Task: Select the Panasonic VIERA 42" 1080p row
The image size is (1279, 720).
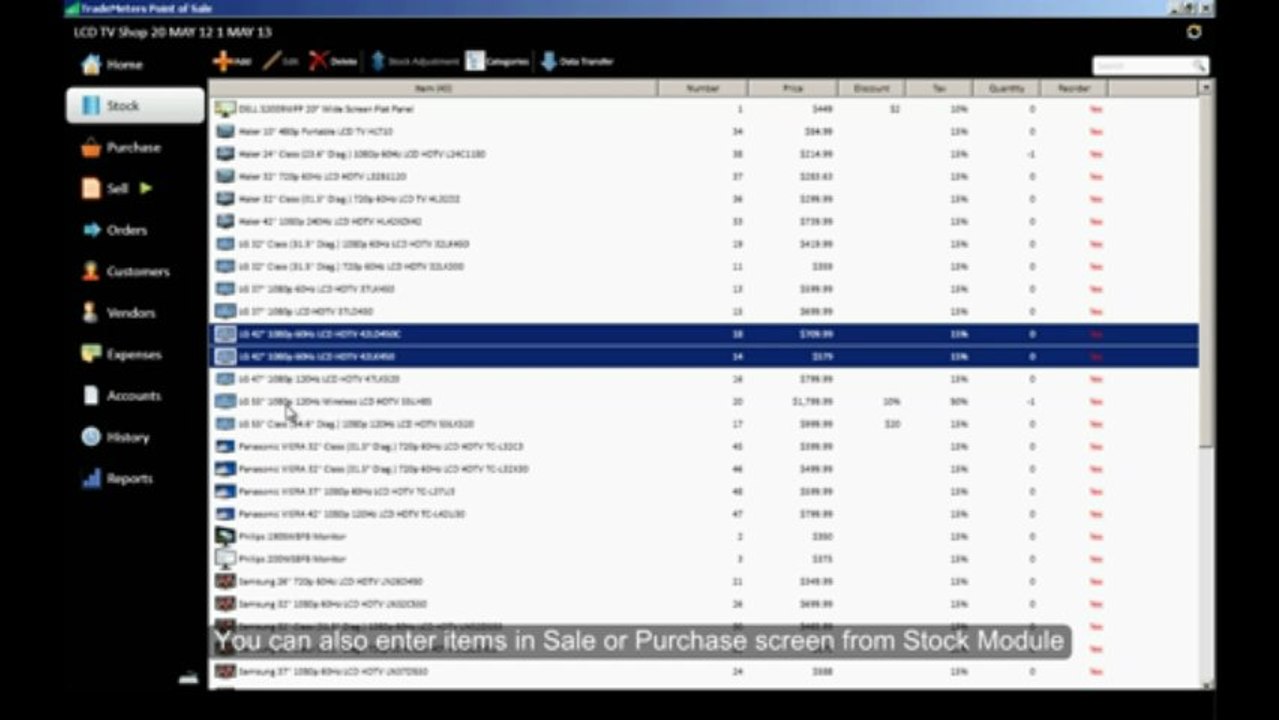Action: click(704, 514)
